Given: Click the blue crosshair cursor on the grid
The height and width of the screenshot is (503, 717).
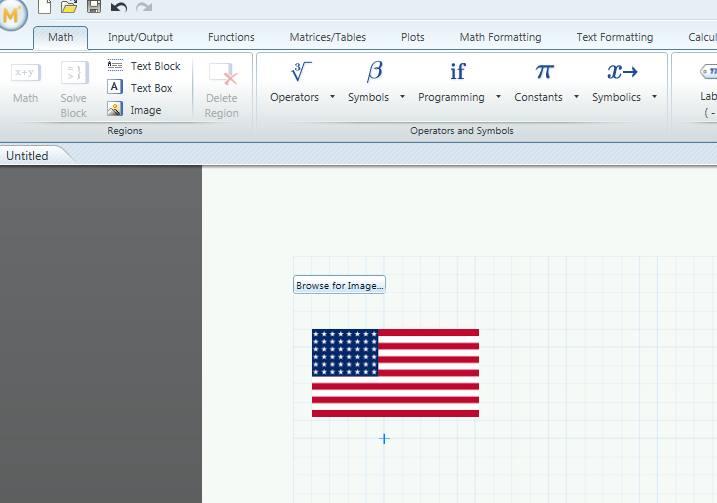Looking at the screenshot, I should tap(384, 439).
